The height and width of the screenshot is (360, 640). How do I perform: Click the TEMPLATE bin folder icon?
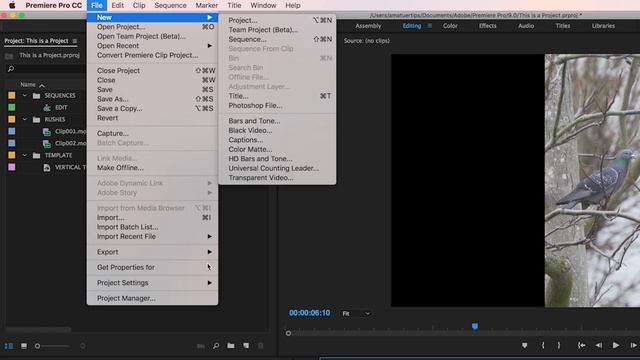pos(36,156)
